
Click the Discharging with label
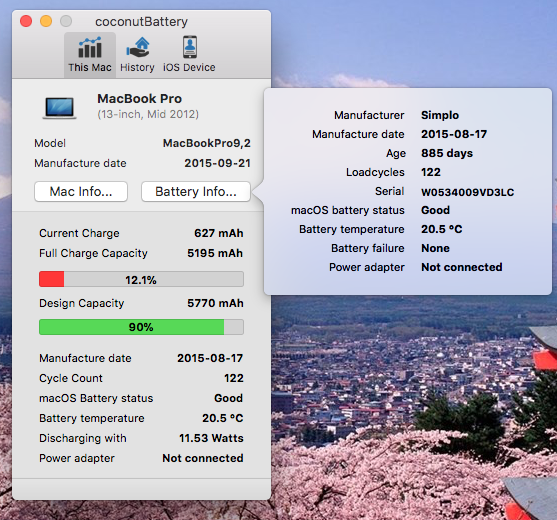pos(83,438)
